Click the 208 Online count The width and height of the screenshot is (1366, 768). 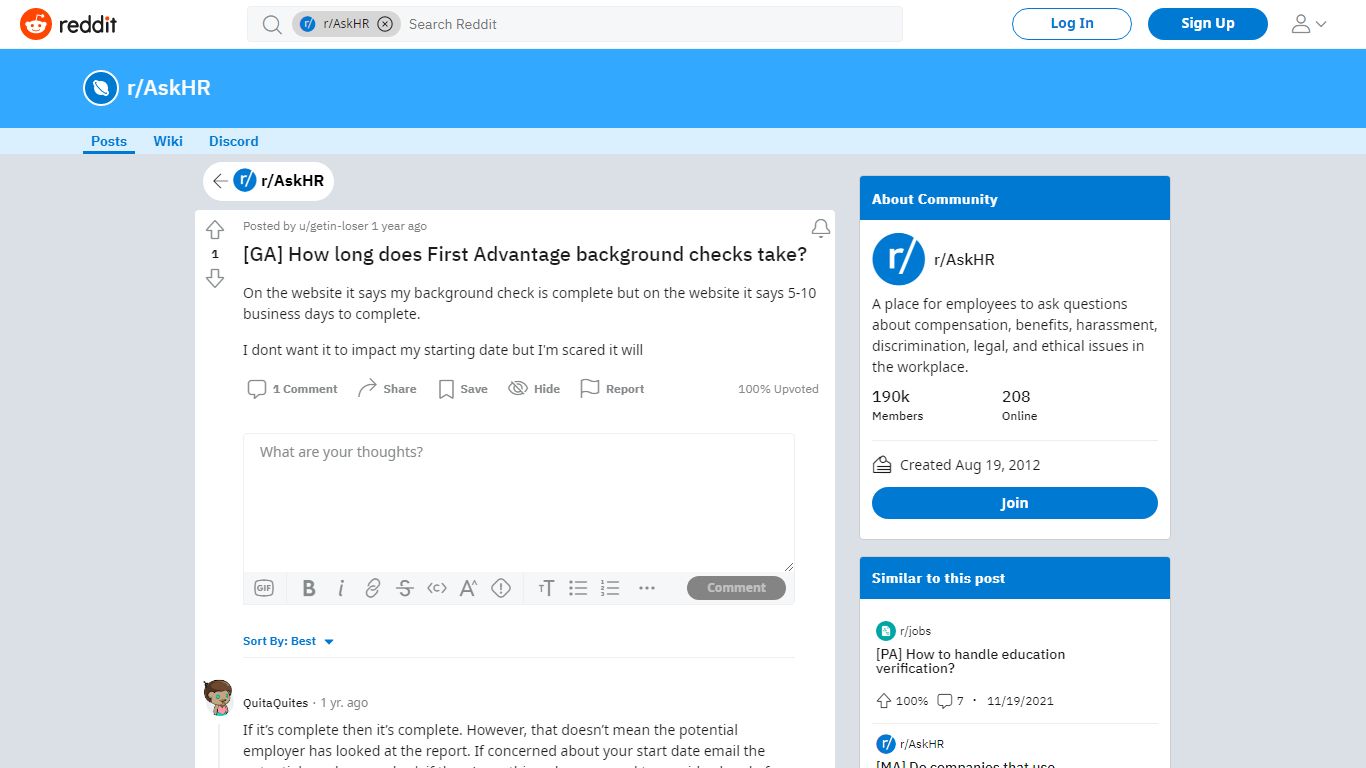pyautogui.click(x=1020, y=405)
